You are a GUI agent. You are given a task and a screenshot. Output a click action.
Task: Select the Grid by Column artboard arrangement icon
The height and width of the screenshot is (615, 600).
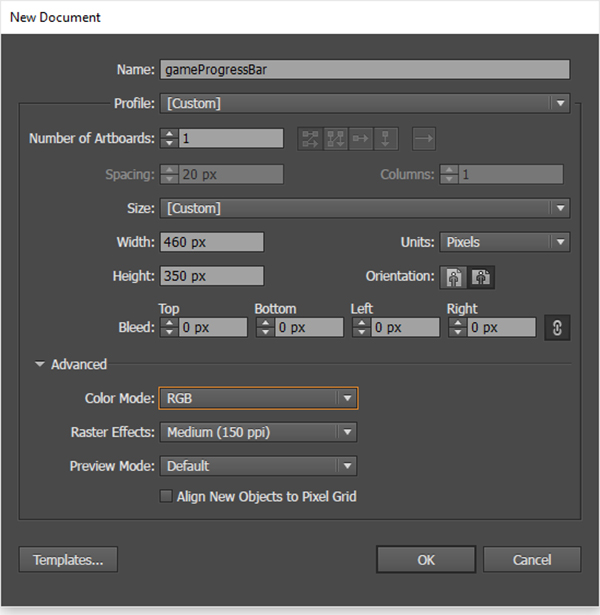335,139
